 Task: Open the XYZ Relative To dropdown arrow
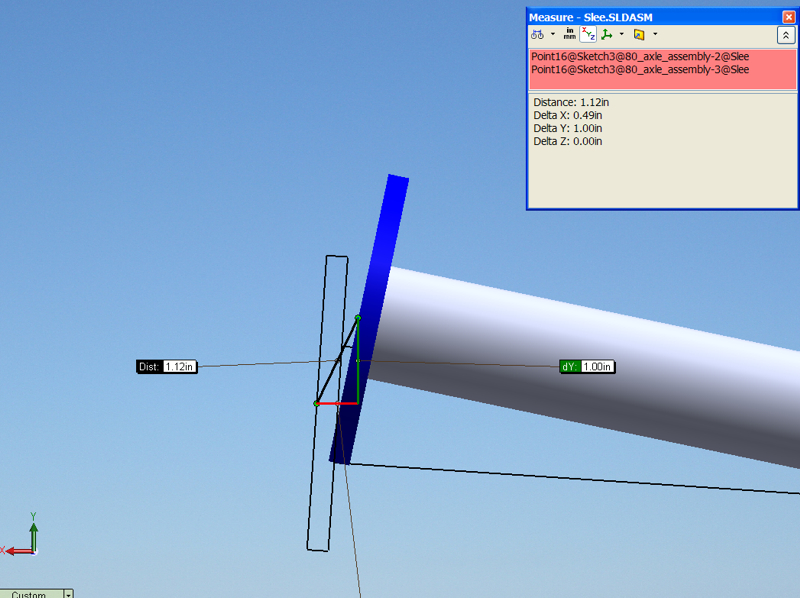pos(621,34)
